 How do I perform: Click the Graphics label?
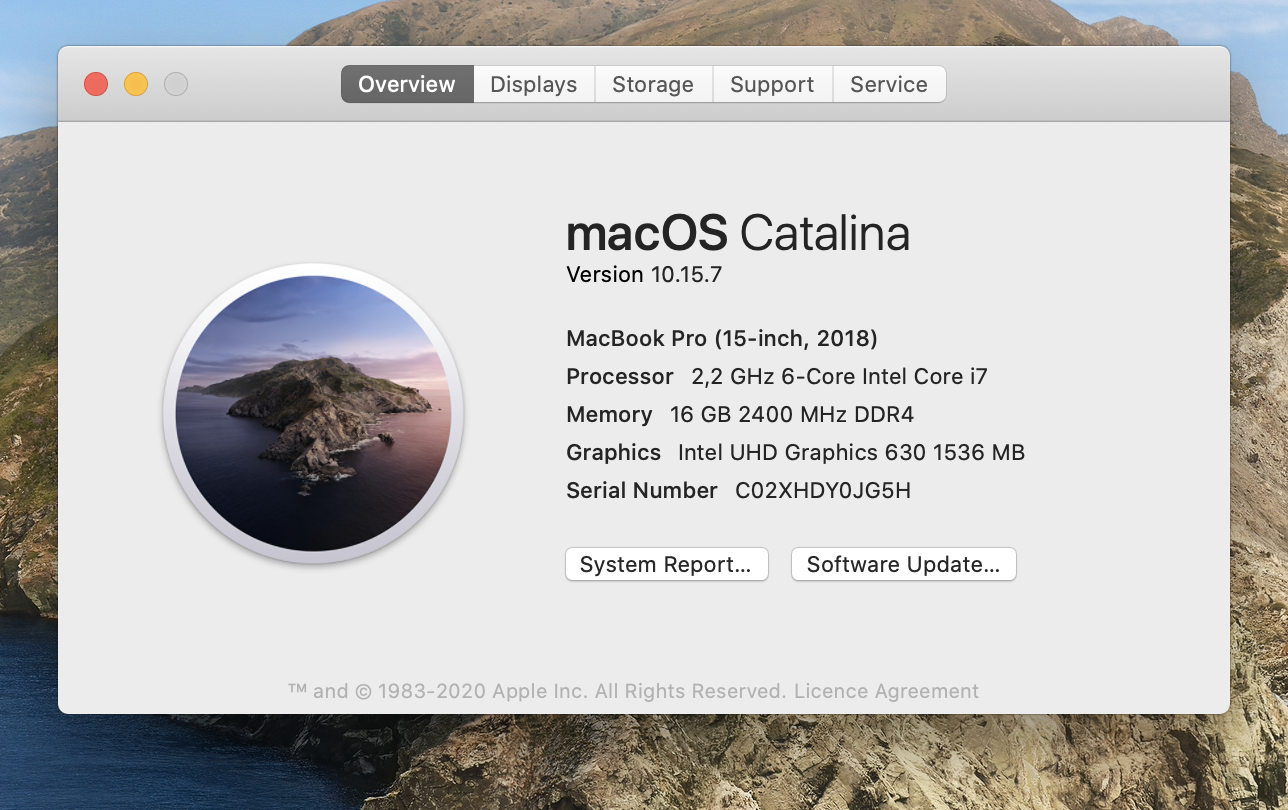click(613, 452)
